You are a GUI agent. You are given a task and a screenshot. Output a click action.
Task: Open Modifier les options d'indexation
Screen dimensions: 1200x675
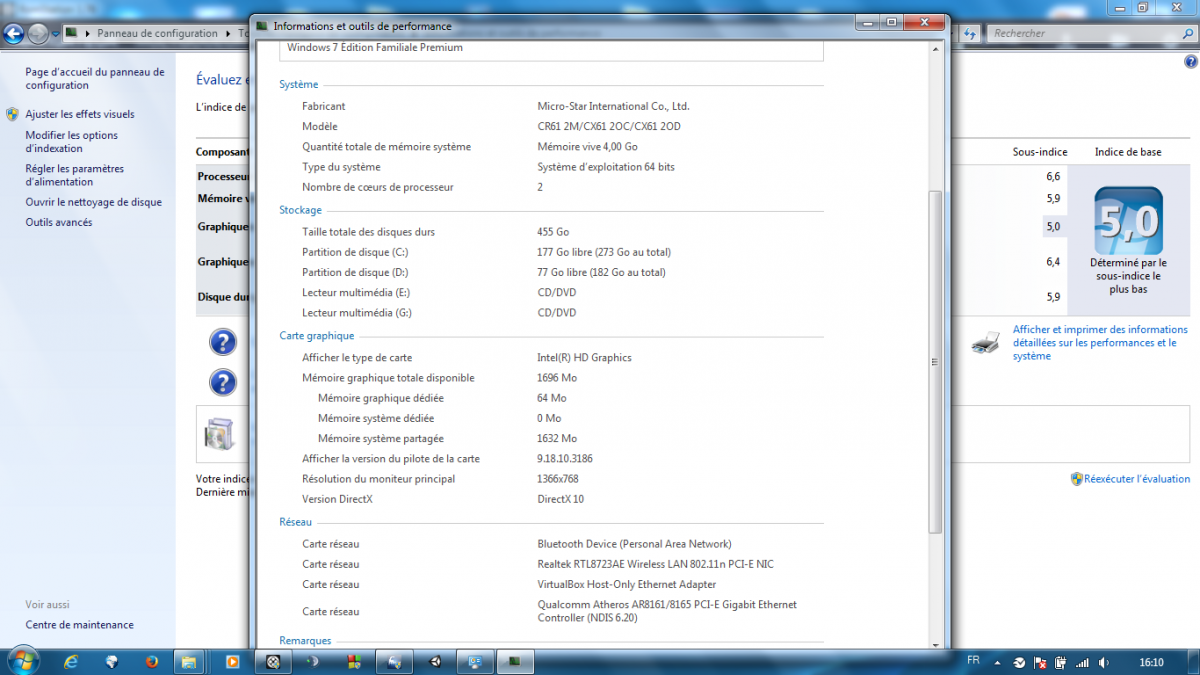pos(72,142)
